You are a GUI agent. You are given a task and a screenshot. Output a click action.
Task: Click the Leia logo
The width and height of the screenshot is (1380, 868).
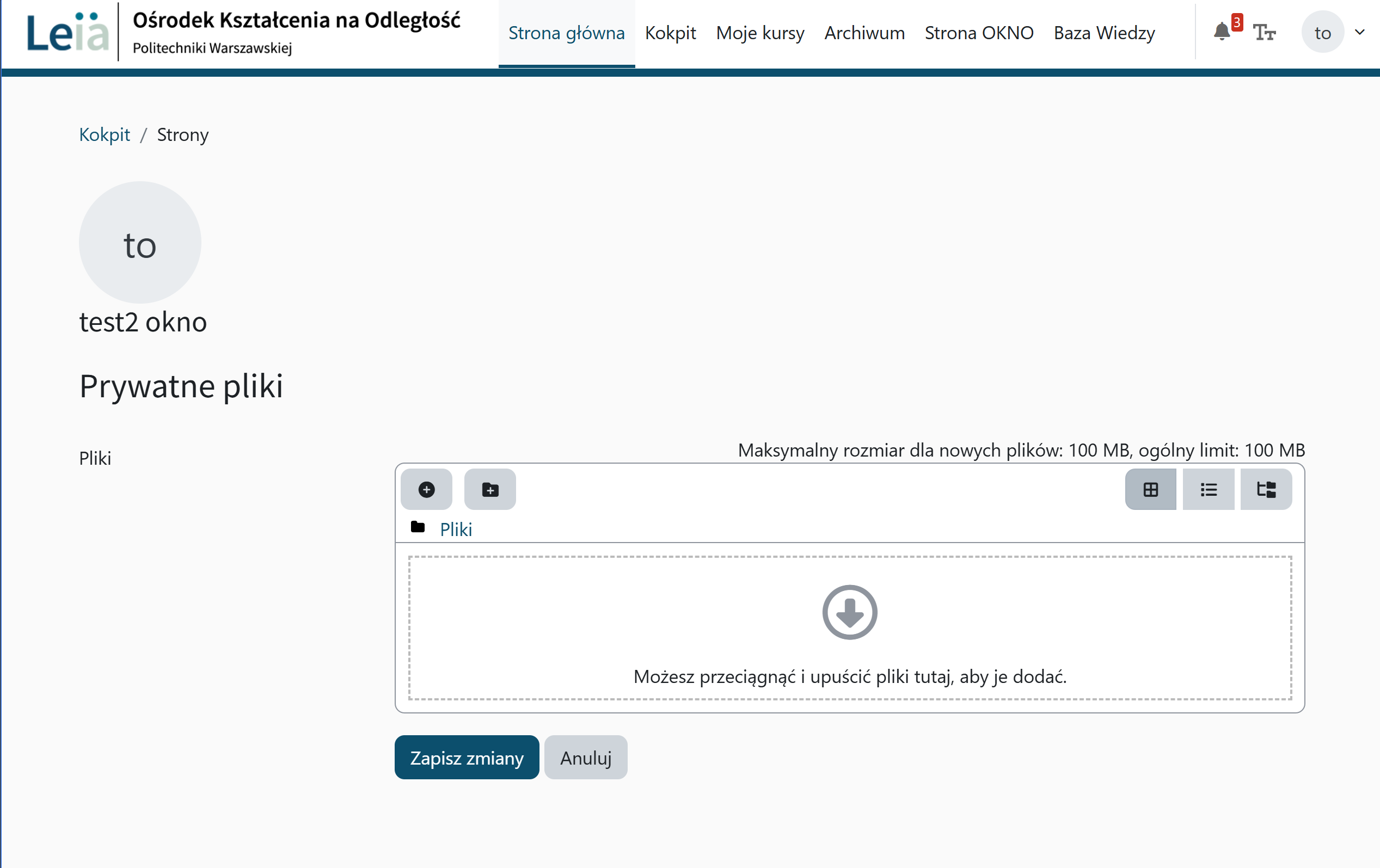point(66,33)
